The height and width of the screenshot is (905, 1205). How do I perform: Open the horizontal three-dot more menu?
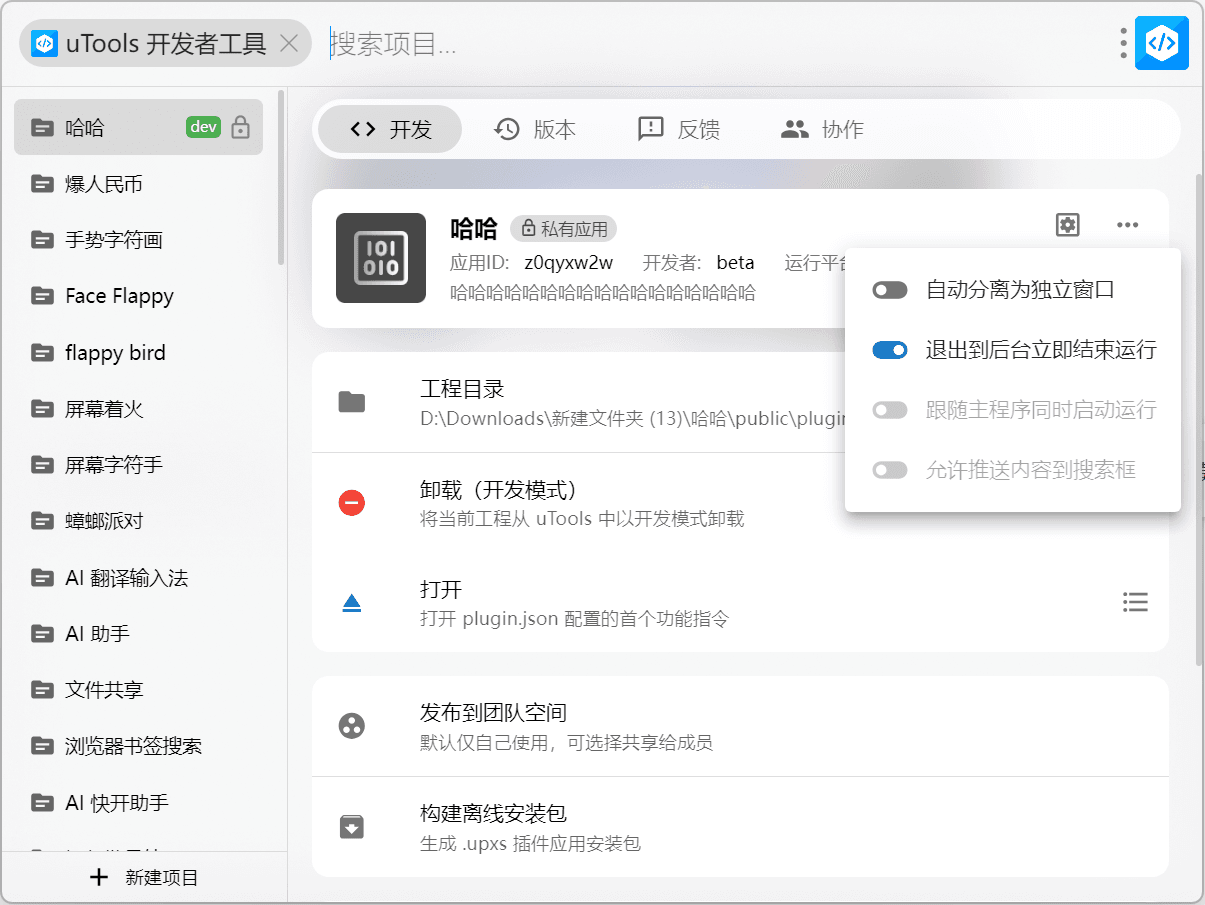point(1128,225)
